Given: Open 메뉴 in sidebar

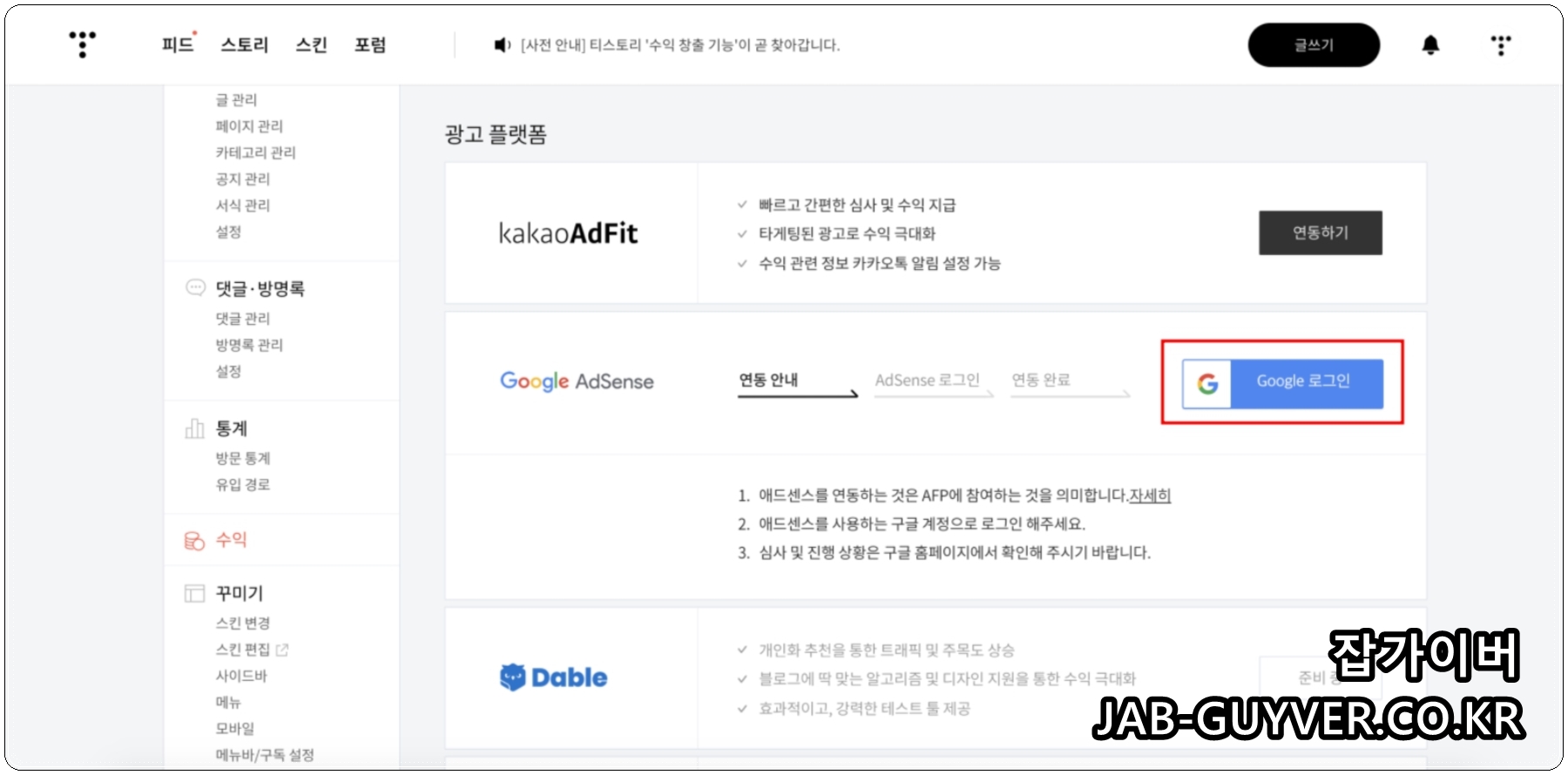Looking at the screenshot, I should (x=228, y=702).
